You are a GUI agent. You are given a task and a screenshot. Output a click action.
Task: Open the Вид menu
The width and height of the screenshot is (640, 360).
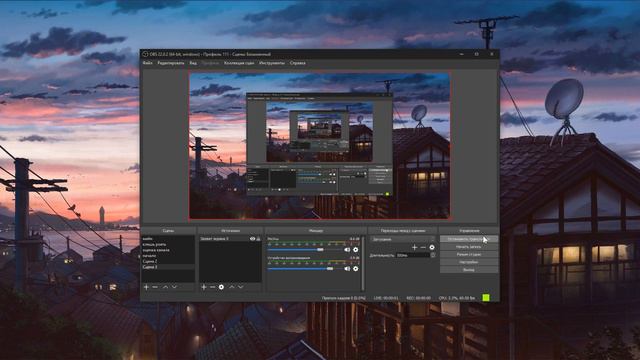[193, 63]
